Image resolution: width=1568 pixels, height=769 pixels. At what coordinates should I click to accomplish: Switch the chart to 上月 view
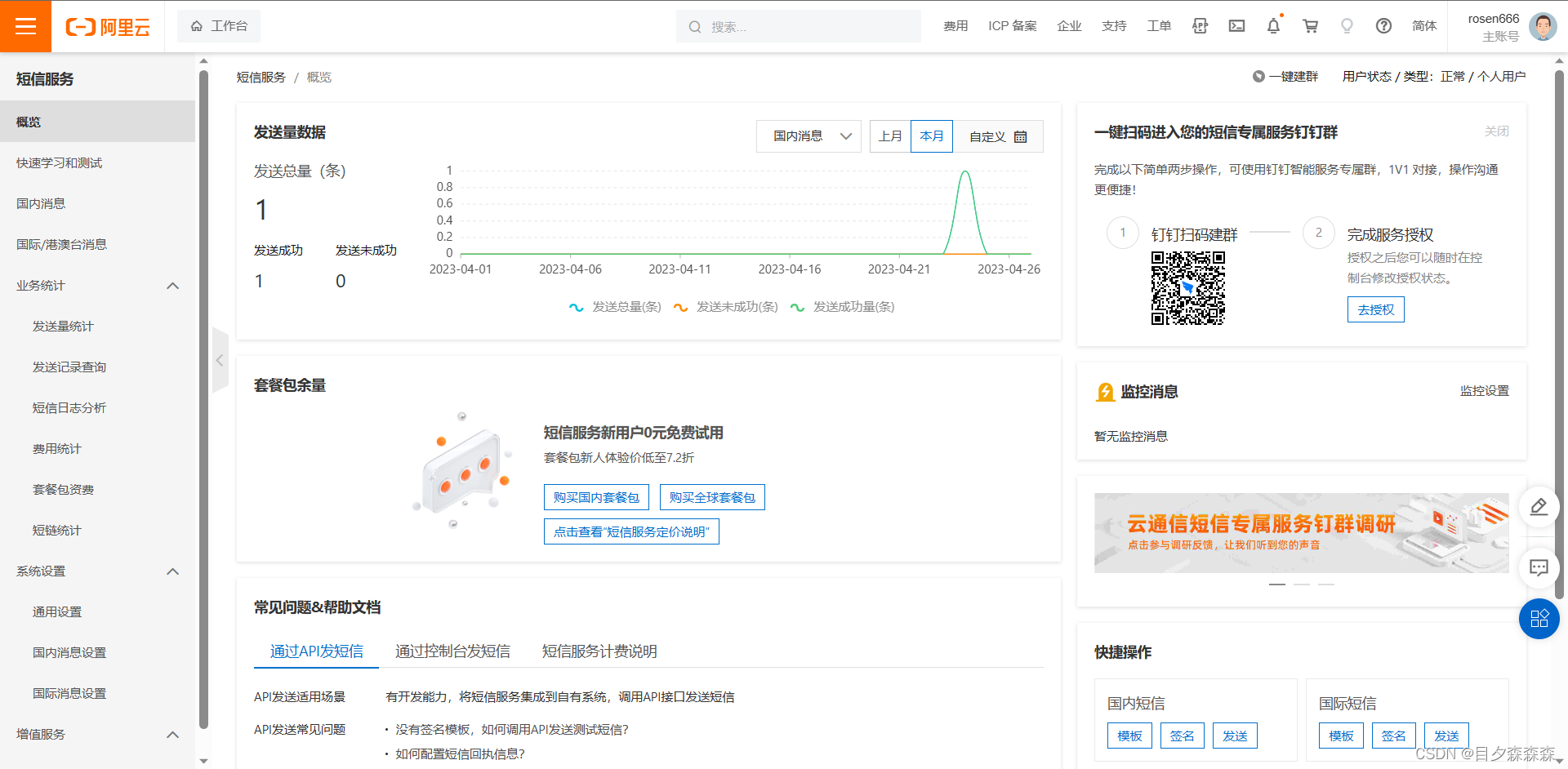point(890,136)
